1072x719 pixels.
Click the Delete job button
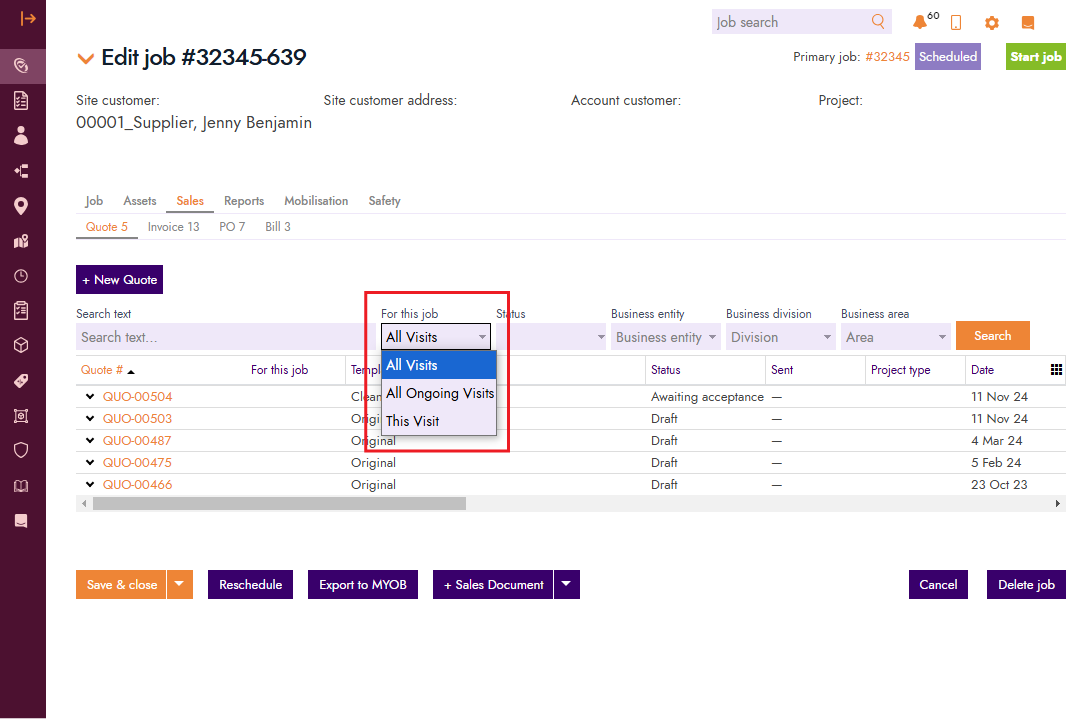(x=1026, y=584)
